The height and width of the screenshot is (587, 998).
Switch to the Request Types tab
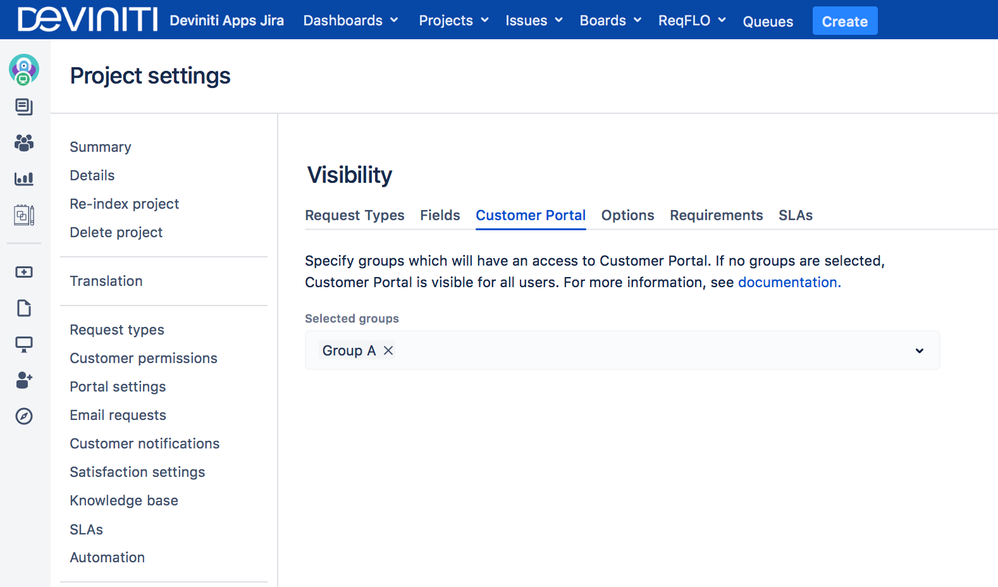(355, 215)
